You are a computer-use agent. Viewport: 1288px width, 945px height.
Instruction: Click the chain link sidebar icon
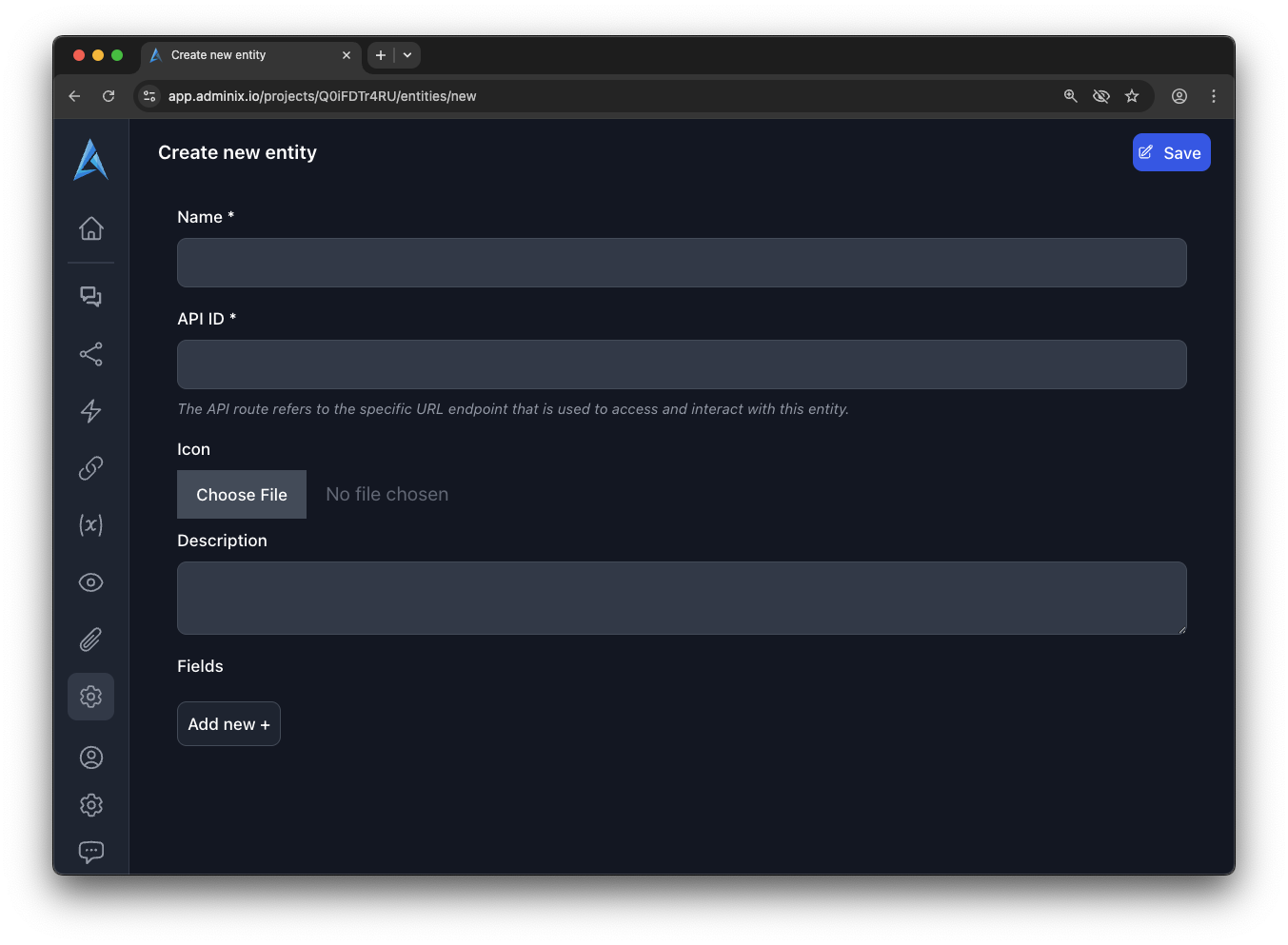(91, 468)
